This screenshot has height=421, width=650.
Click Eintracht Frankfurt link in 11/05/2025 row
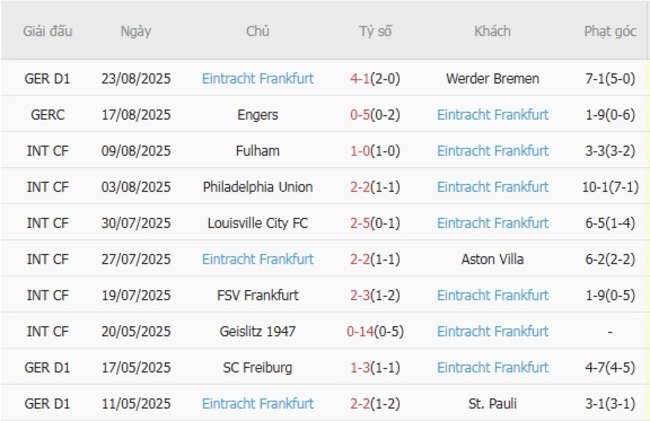(x=257, y=404)
